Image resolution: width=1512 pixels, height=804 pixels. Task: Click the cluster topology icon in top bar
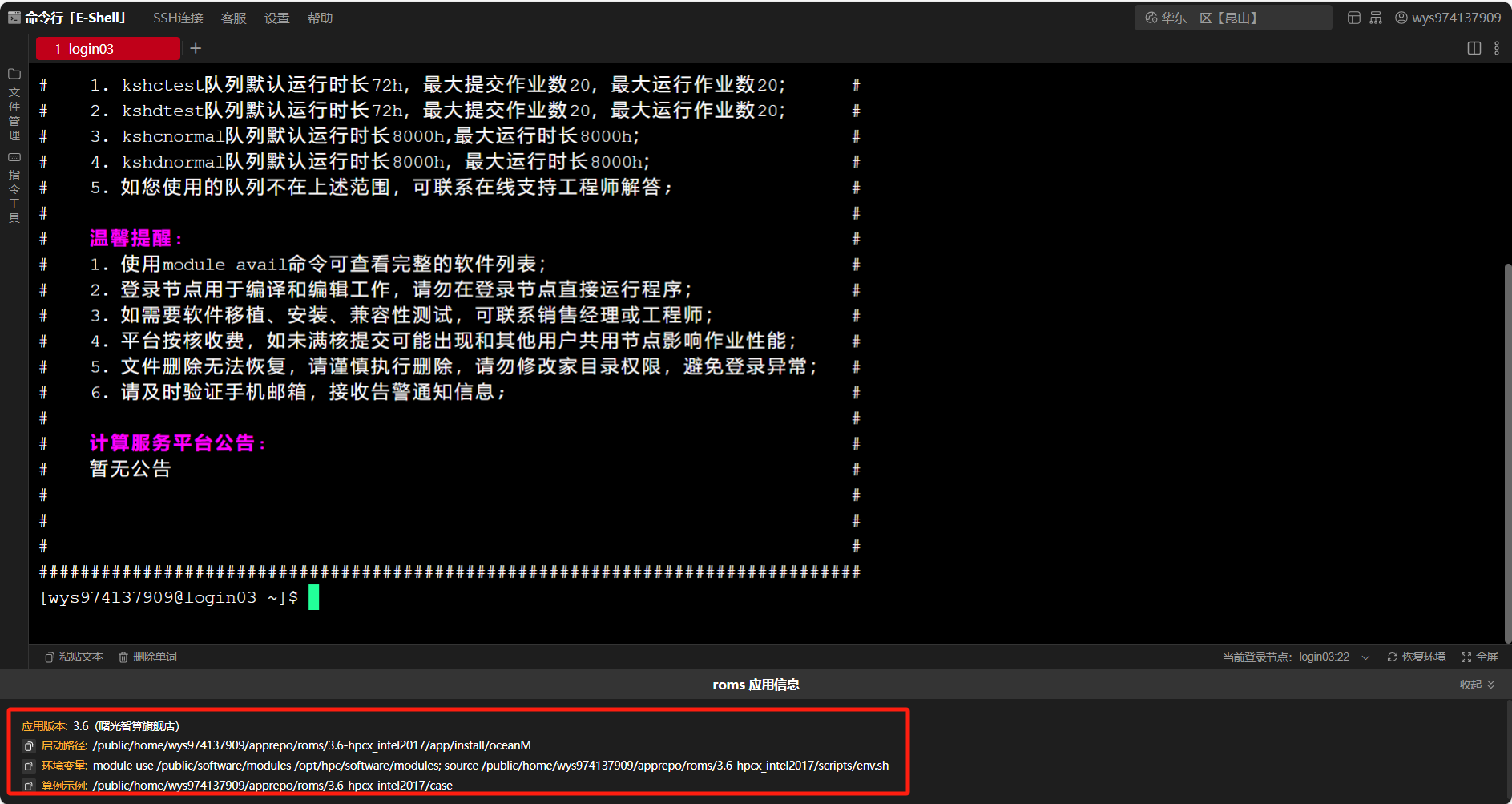point(1376,18)
